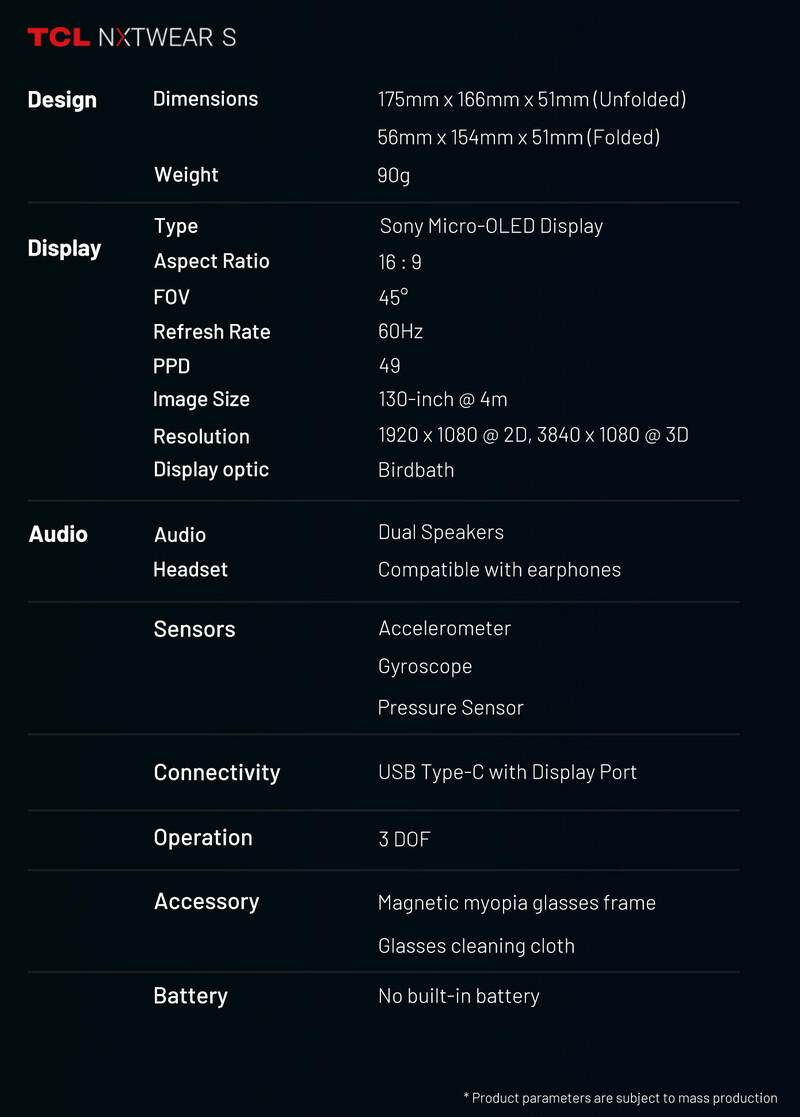Select the Resolution value text
The height and width of the screenshot is (1117, 800).
[533, 435]
